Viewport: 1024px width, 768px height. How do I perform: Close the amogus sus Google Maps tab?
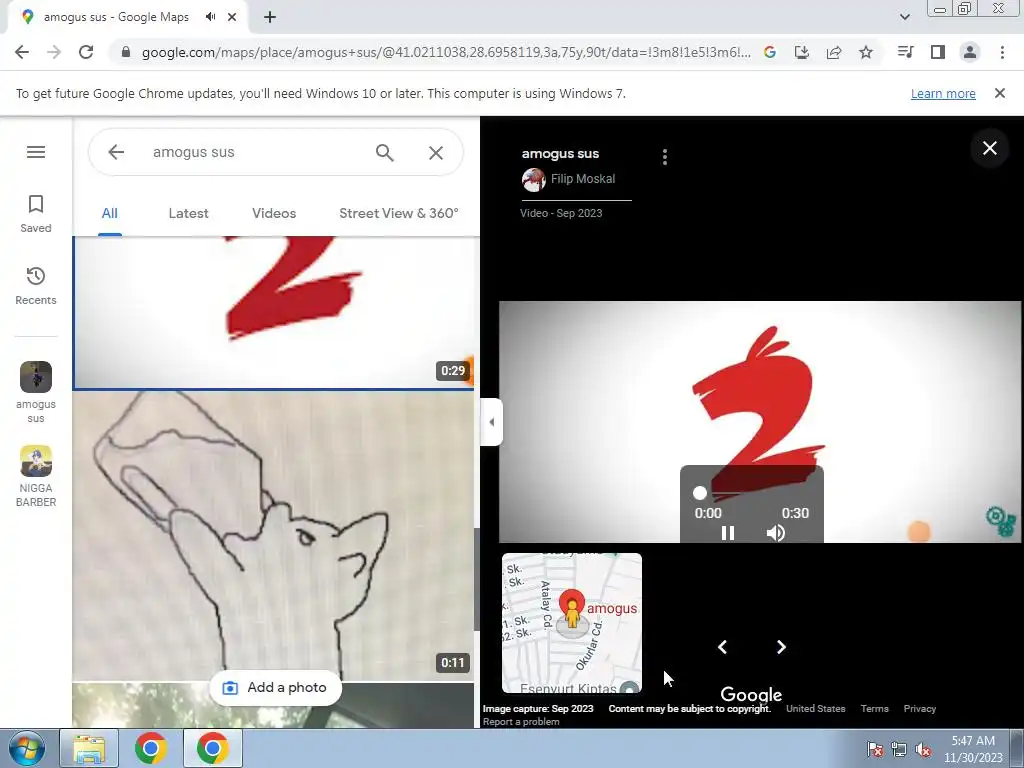(232, 17)
